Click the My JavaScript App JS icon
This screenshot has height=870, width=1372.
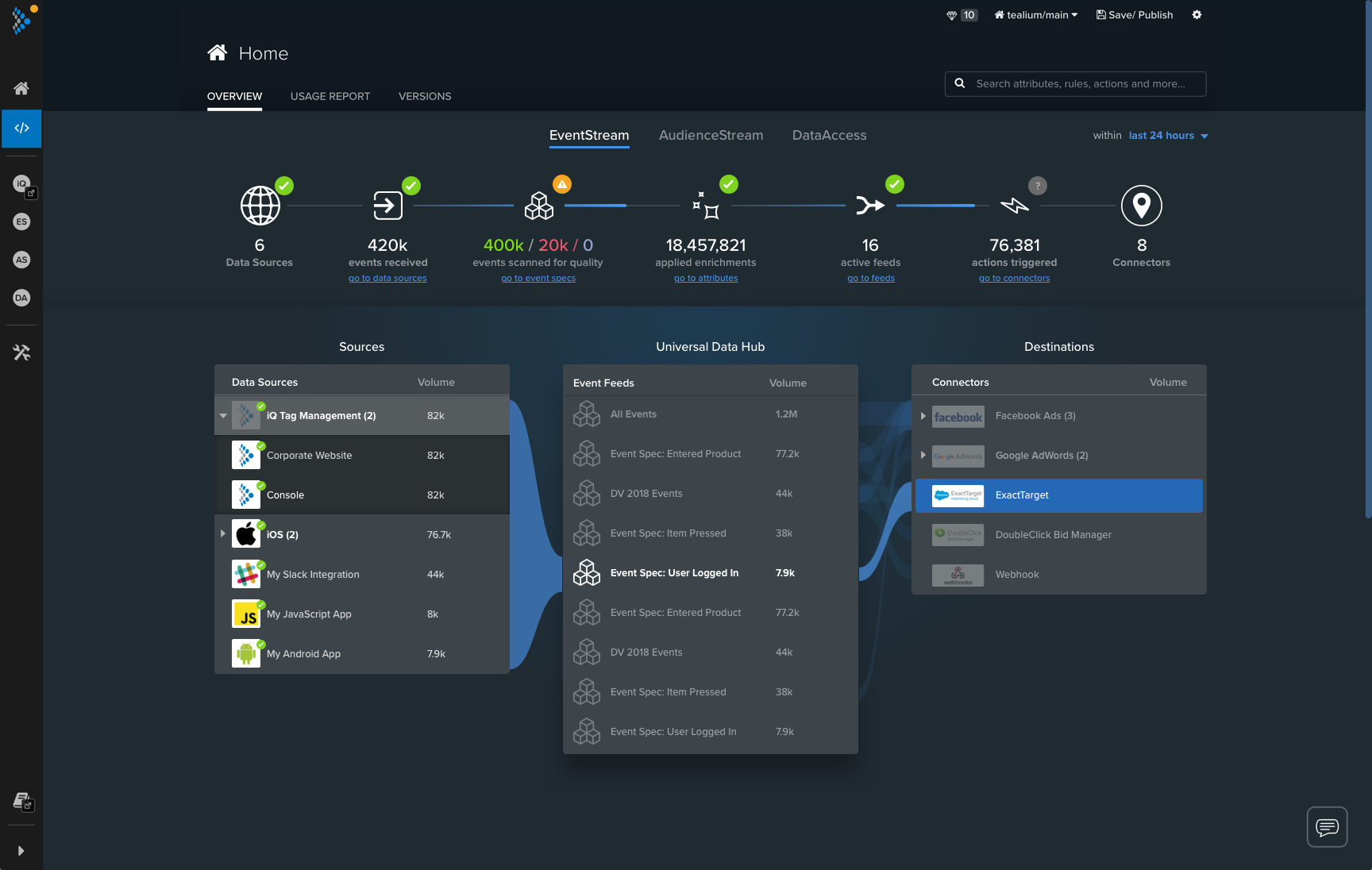tap(246, 614)
